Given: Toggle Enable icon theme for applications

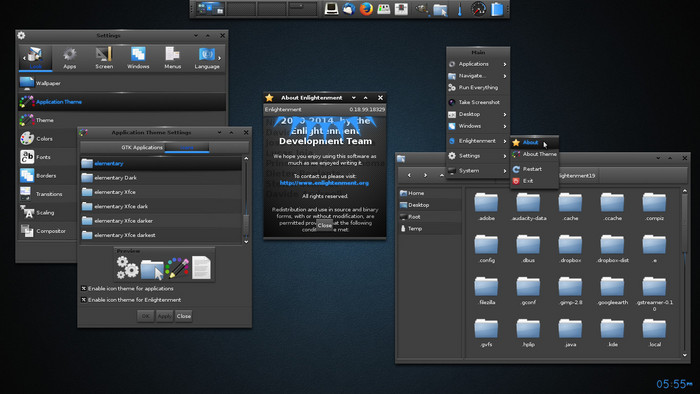Looking at the screenshot, I should tap(83, 289).
